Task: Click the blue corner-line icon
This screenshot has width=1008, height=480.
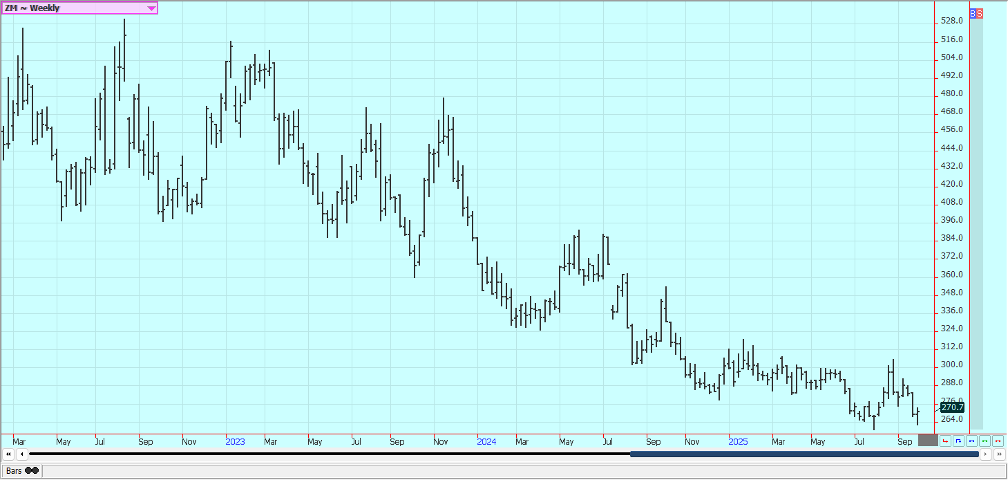Action: click(x=959, y=440)
